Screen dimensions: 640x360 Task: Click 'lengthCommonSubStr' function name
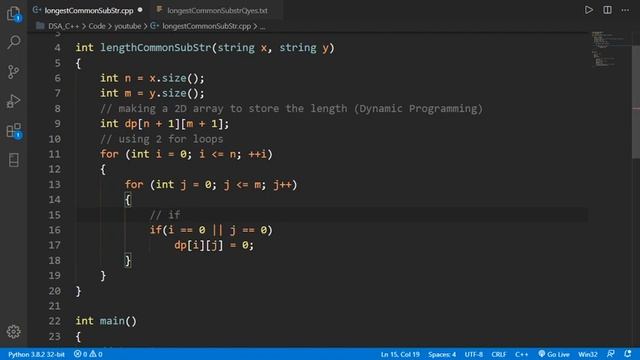pyautogui.click(x=156, y=48)
